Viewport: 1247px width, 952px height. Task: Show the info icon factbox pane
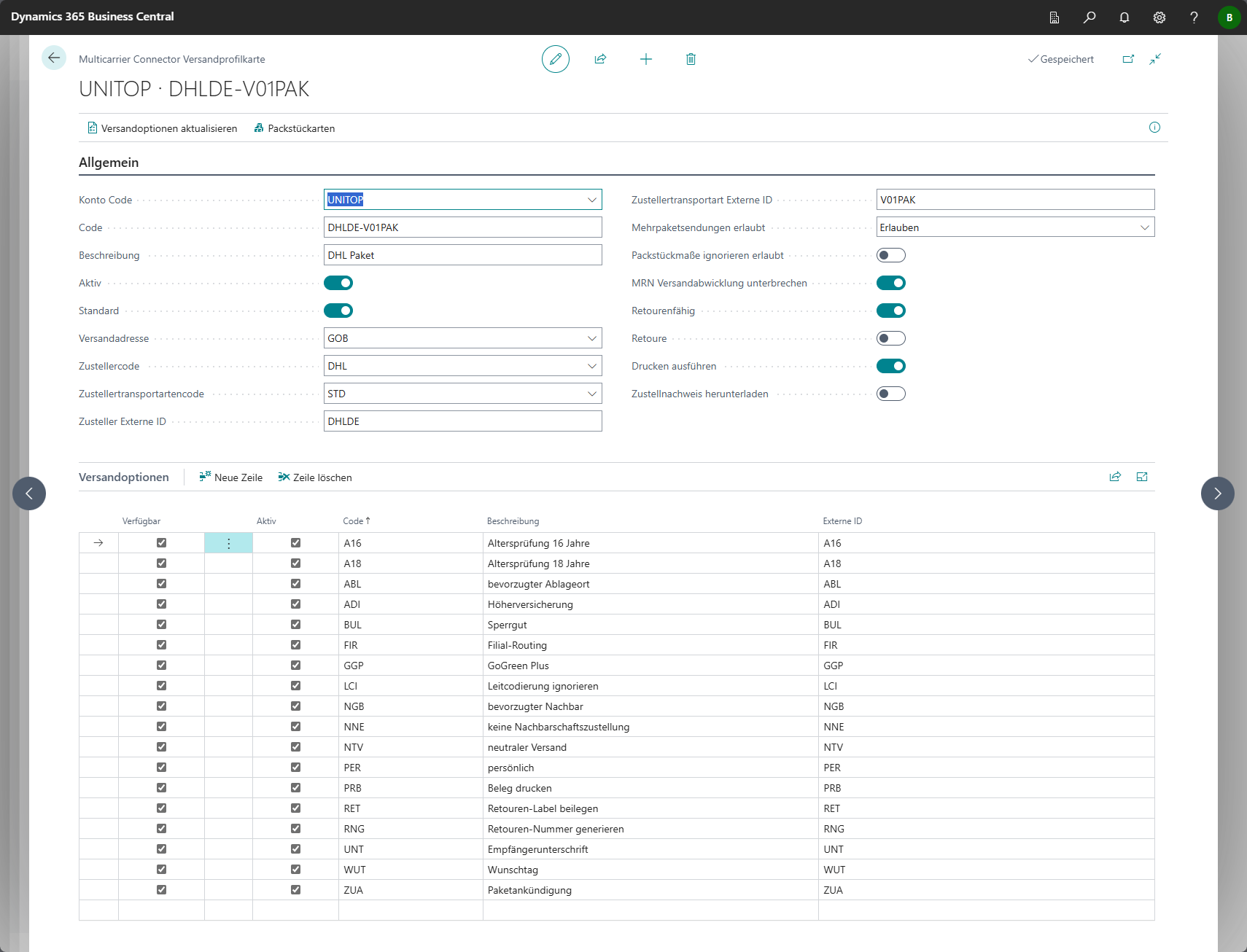(1154, 128)
